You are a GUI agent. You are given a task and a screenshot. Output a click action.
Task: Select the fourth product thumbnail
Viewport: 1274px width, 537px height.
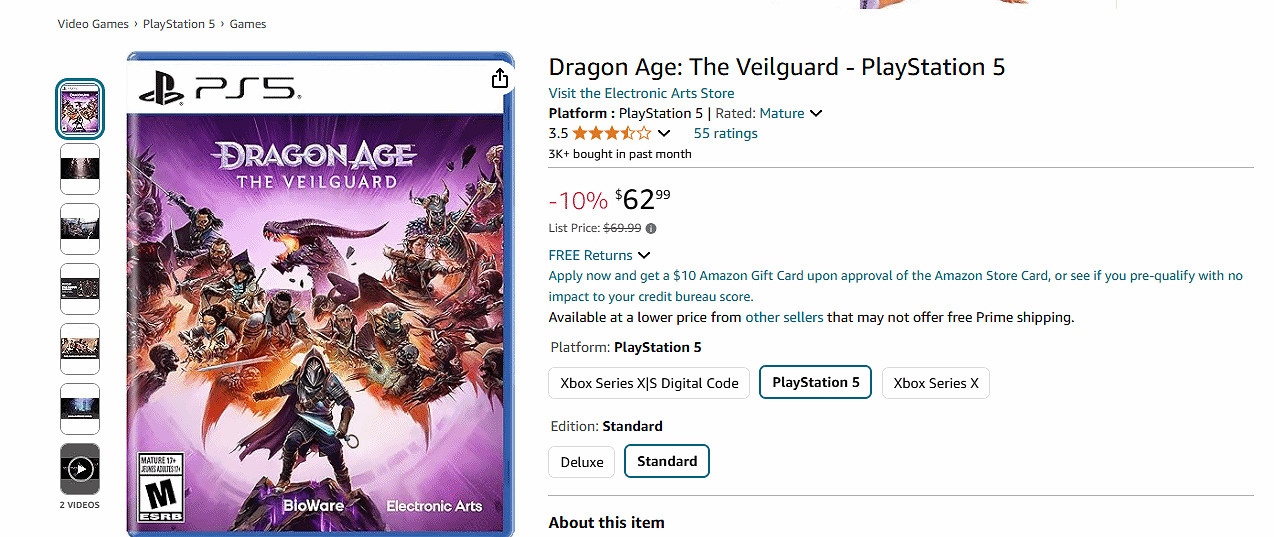pyautogui.click(x=80, y=289)
